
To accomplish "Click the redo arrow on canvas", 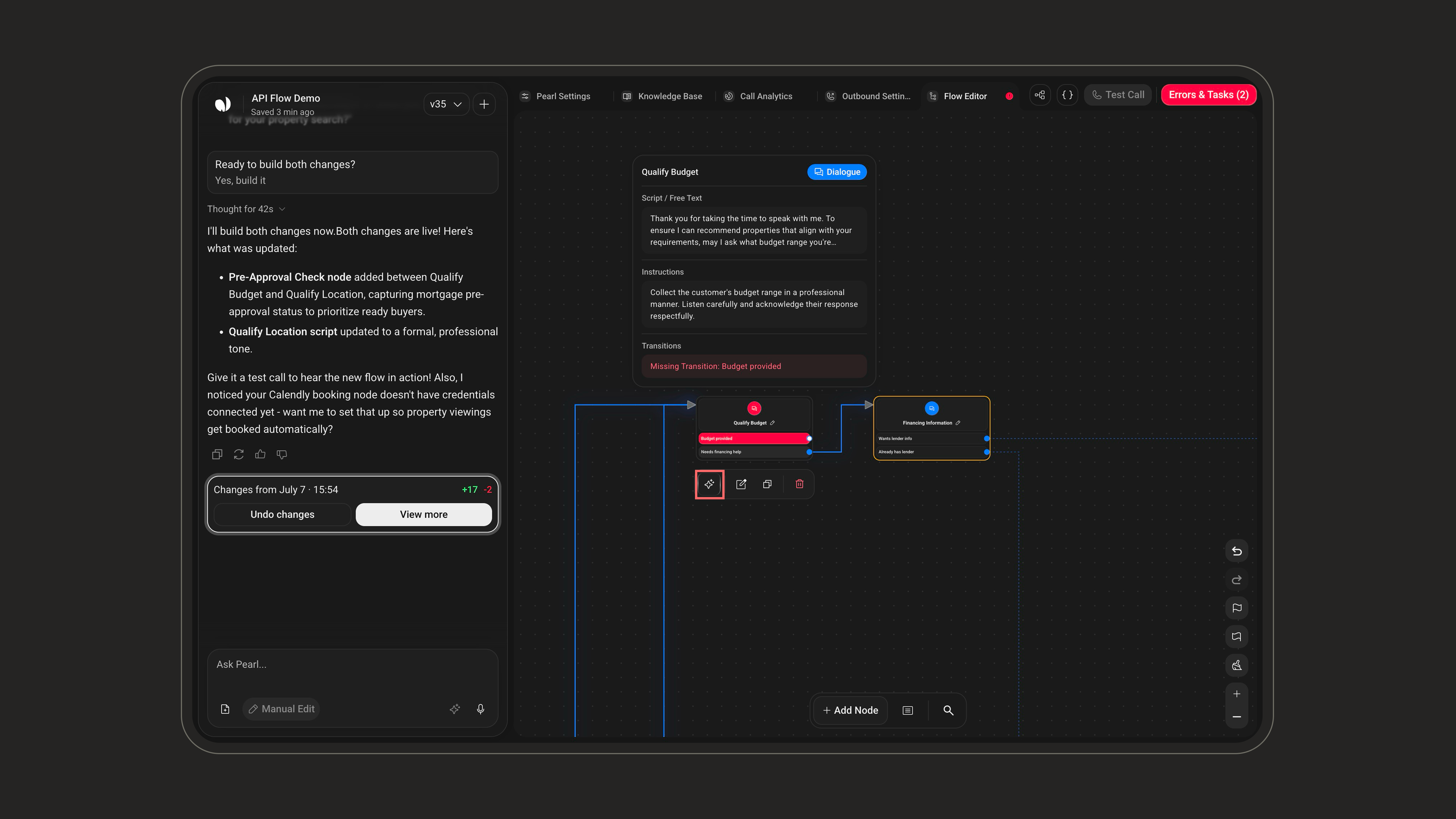I will coord(1236,580).
